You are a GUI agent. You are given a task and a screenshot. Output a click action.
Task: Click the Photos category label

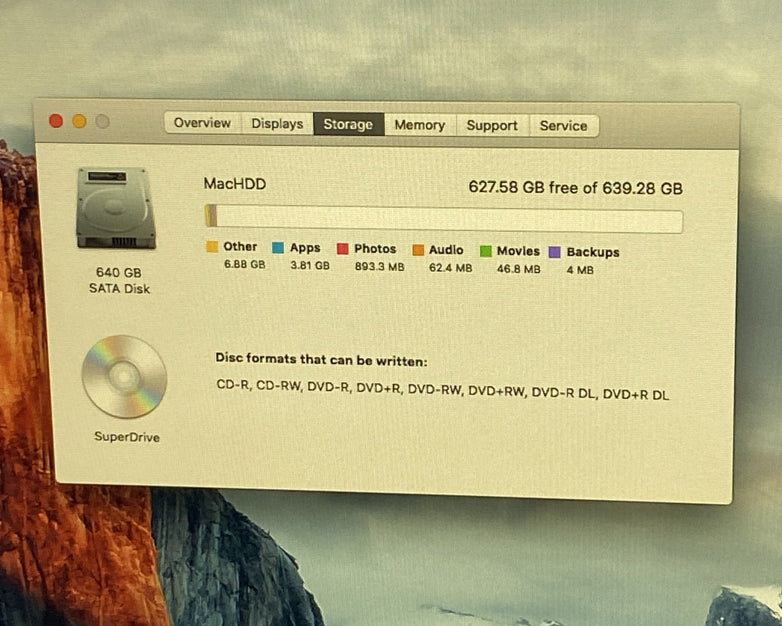[x=375, y=248]
